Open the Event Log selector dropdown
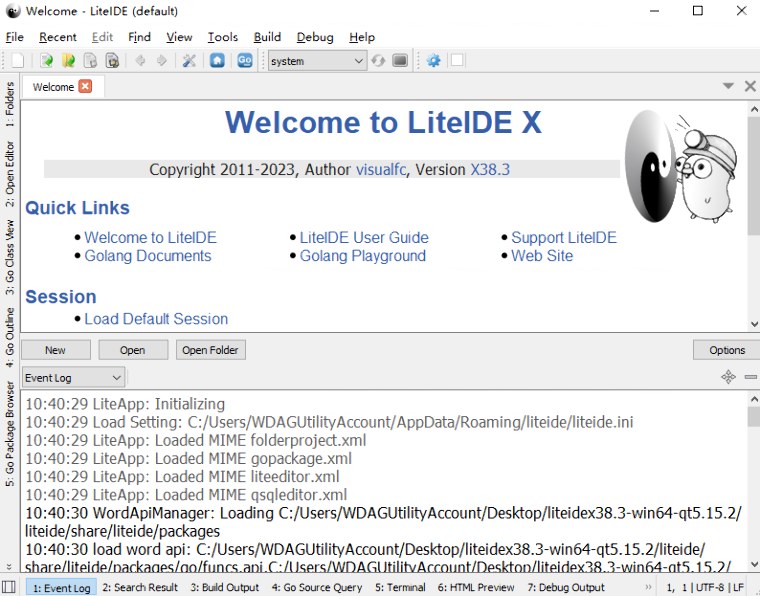The image size is (760, 596). (73, 377)
